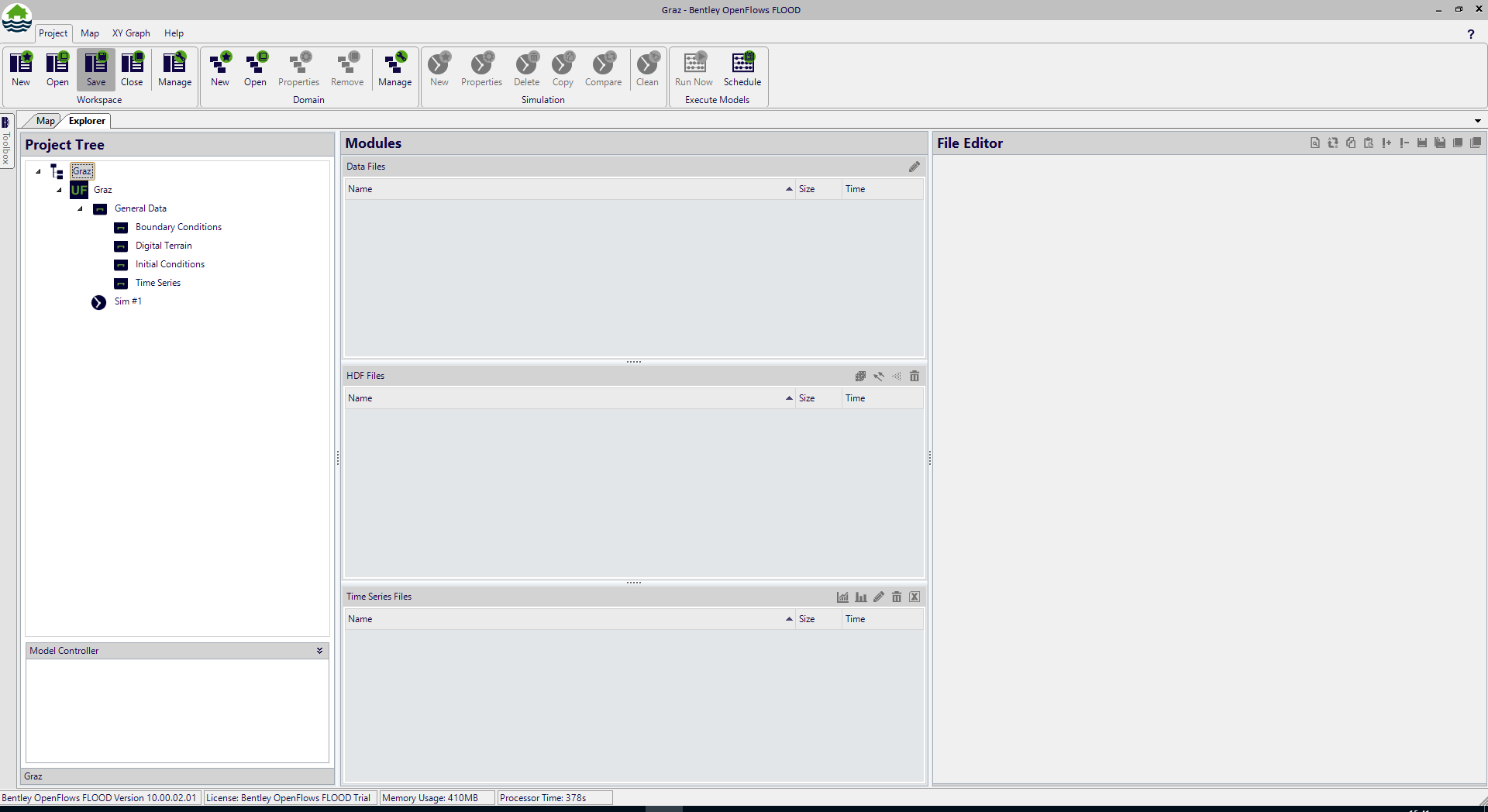Click the Clean simulation button

click(x=647, y=69)
